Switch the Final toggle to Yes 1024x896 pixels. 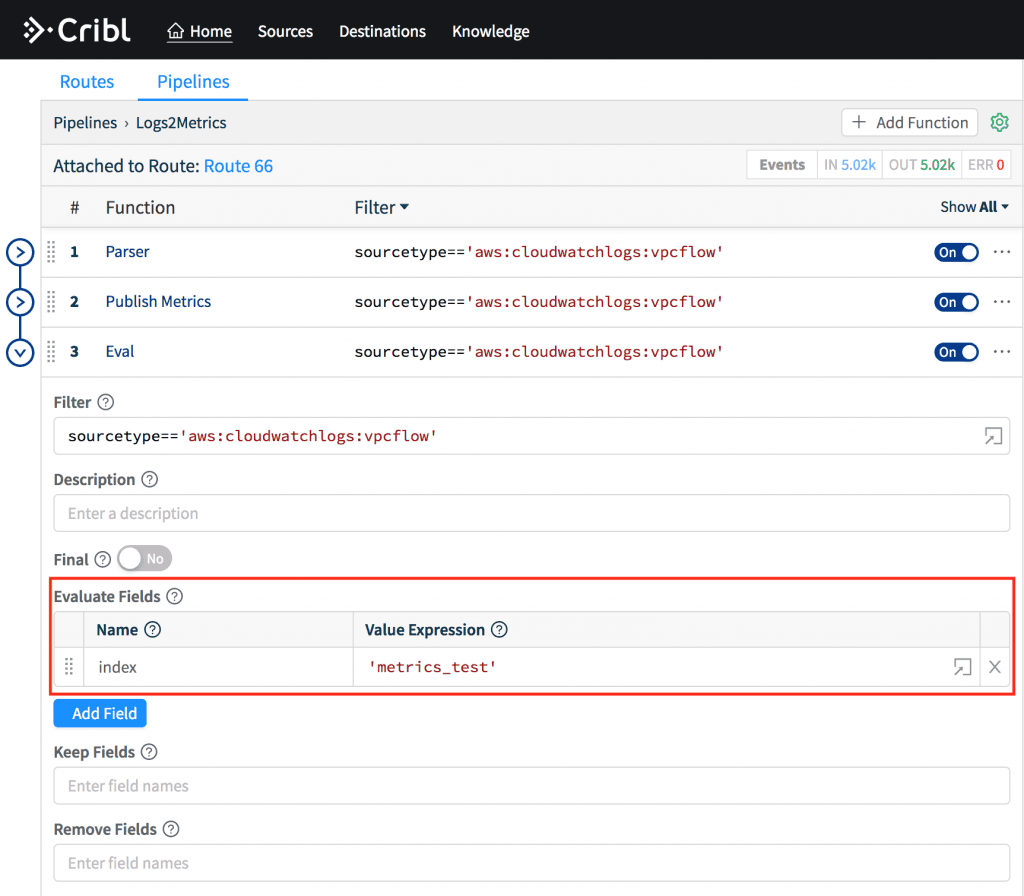pyautogui.click(x=144, y=559)
